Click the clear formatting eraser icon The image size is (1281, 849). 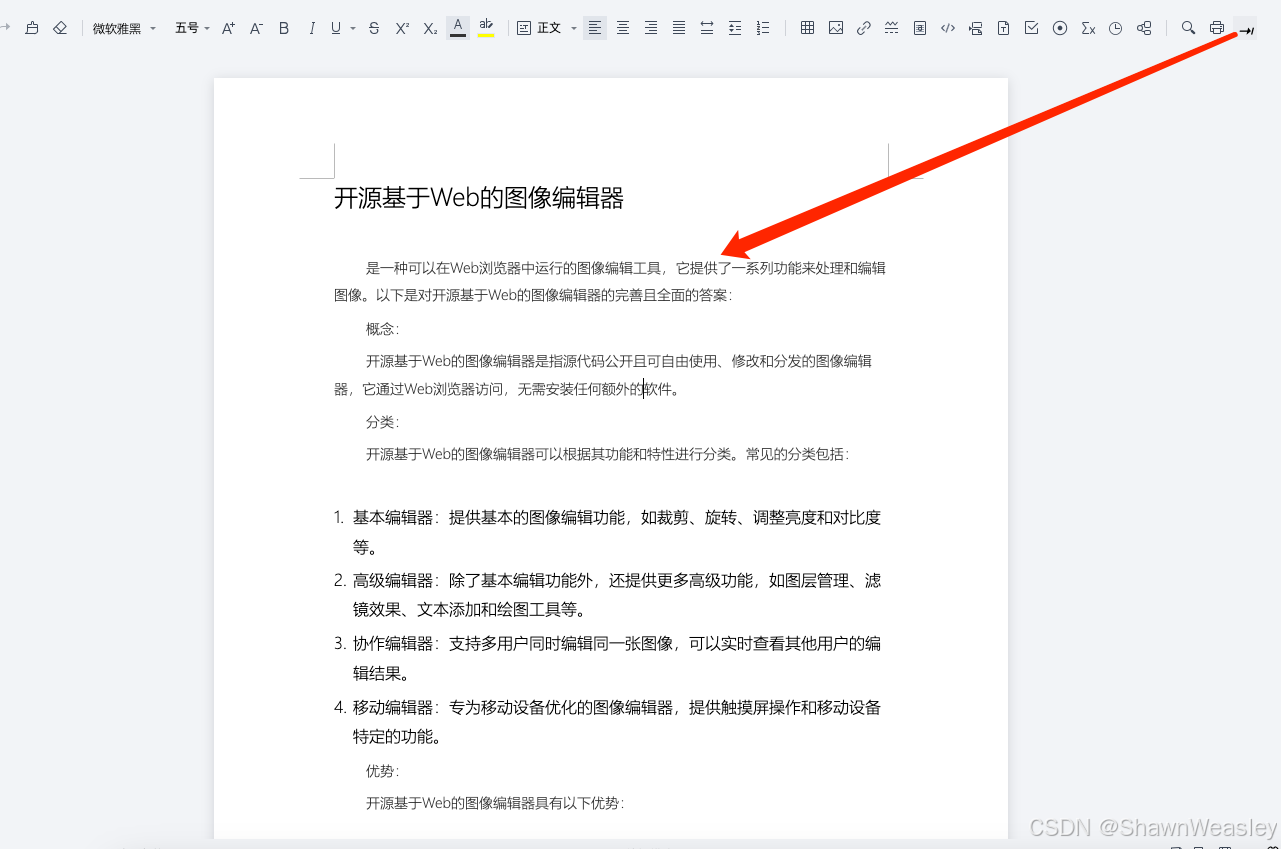(x=60, y=28)
